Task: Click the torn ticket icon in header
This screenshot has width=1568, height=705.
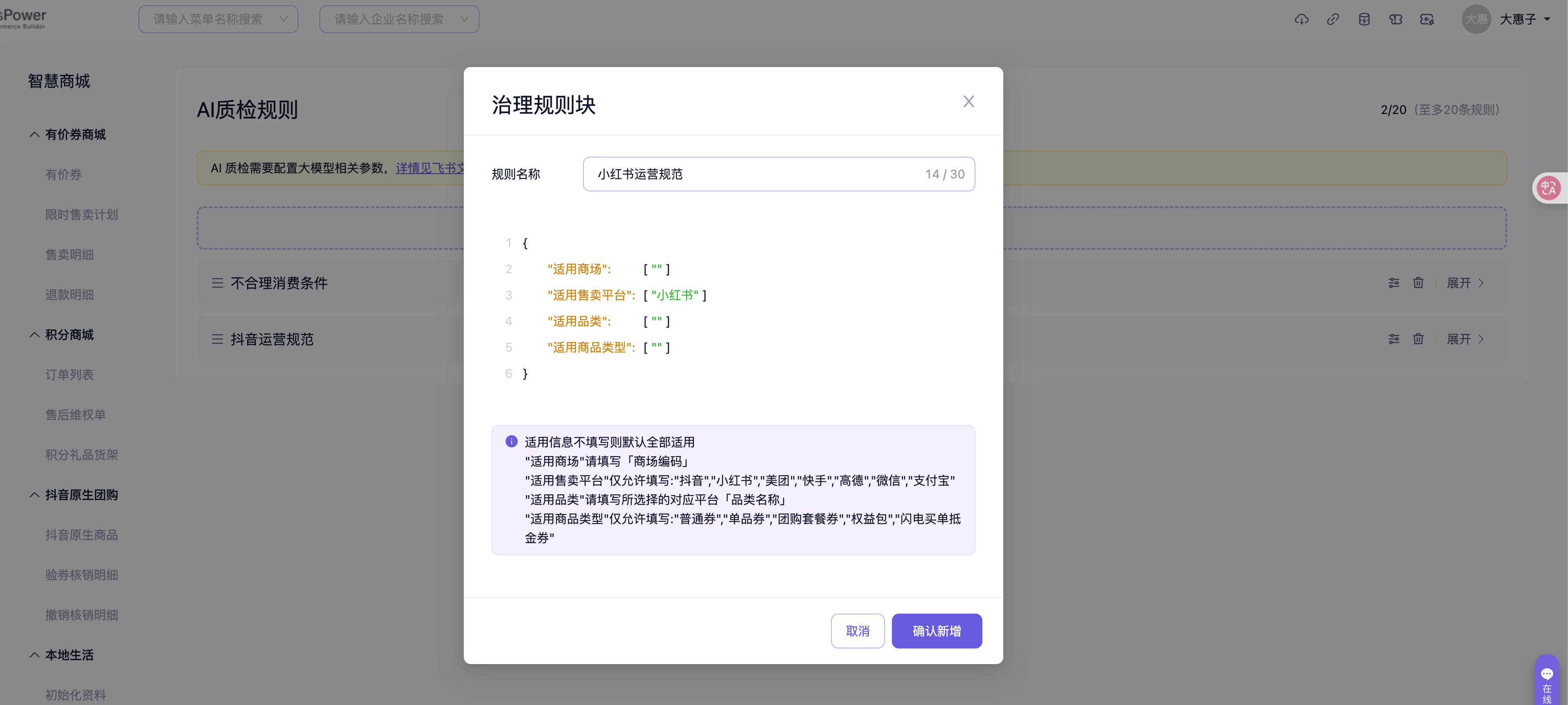Action: pyautogui.click(x=1396, y=20)
